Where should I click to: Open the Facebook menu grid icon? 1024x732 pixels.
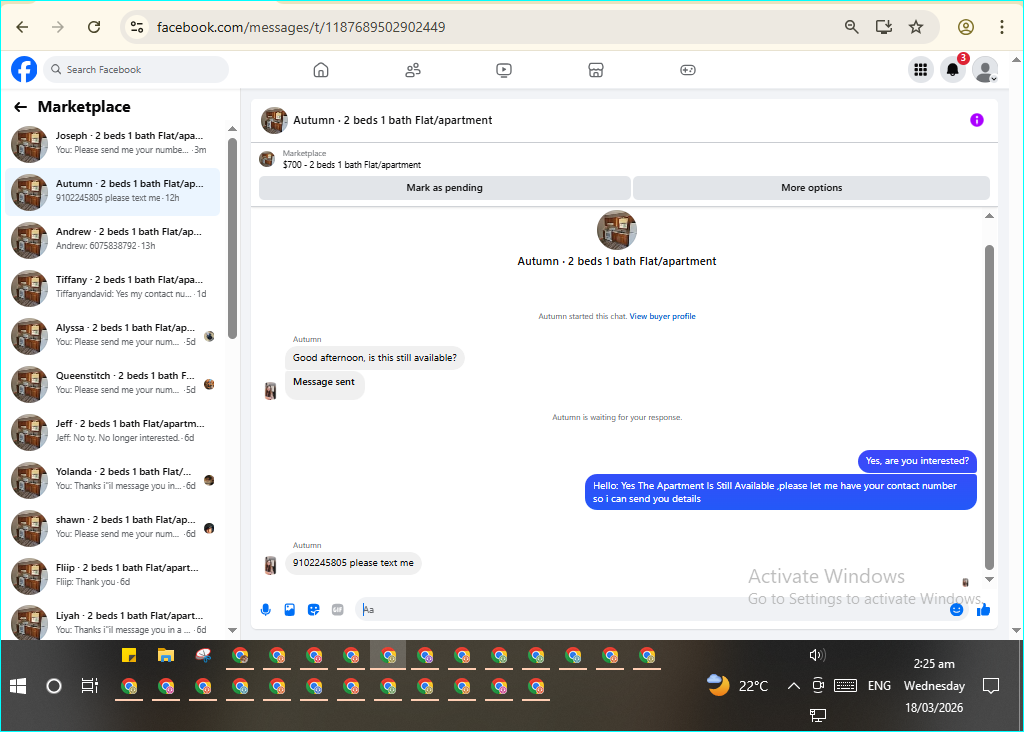coord(921,69)
